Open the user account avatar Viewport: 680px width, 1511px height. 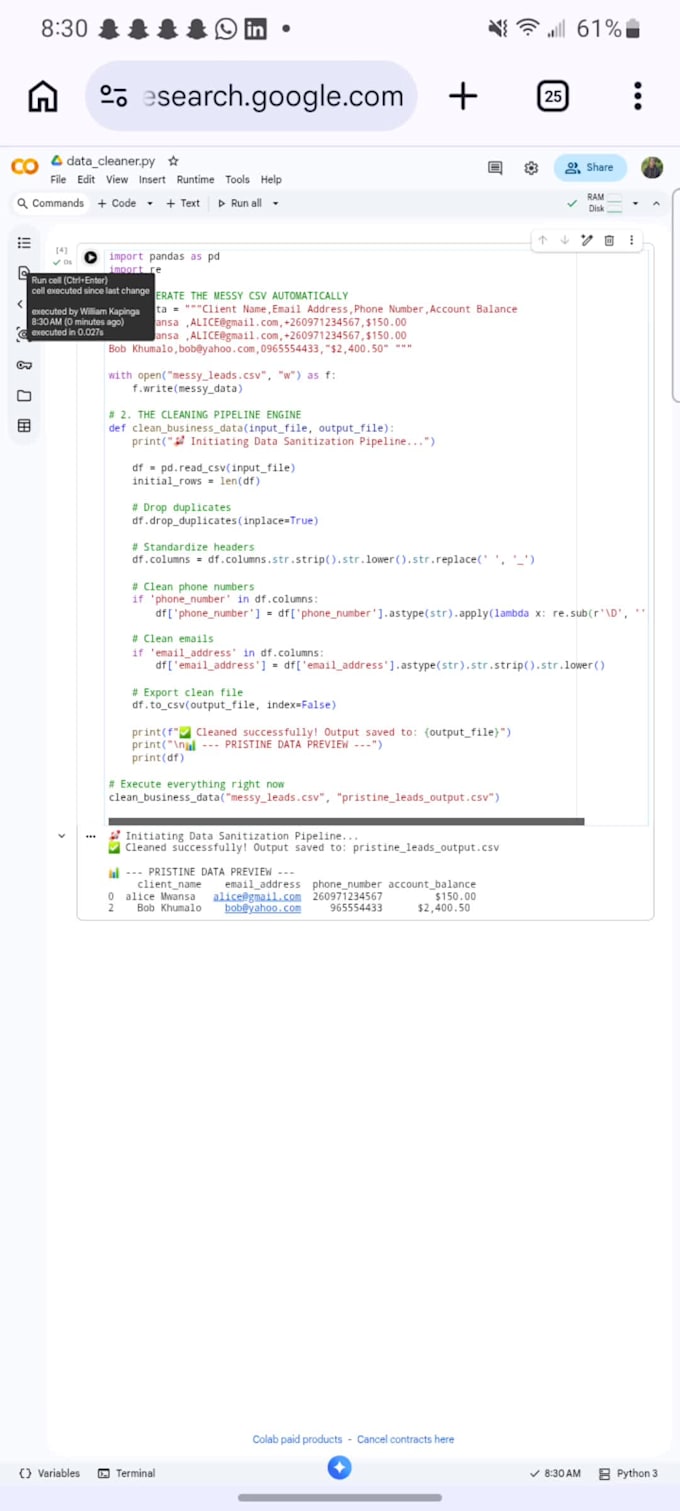[x=652, y=167]
